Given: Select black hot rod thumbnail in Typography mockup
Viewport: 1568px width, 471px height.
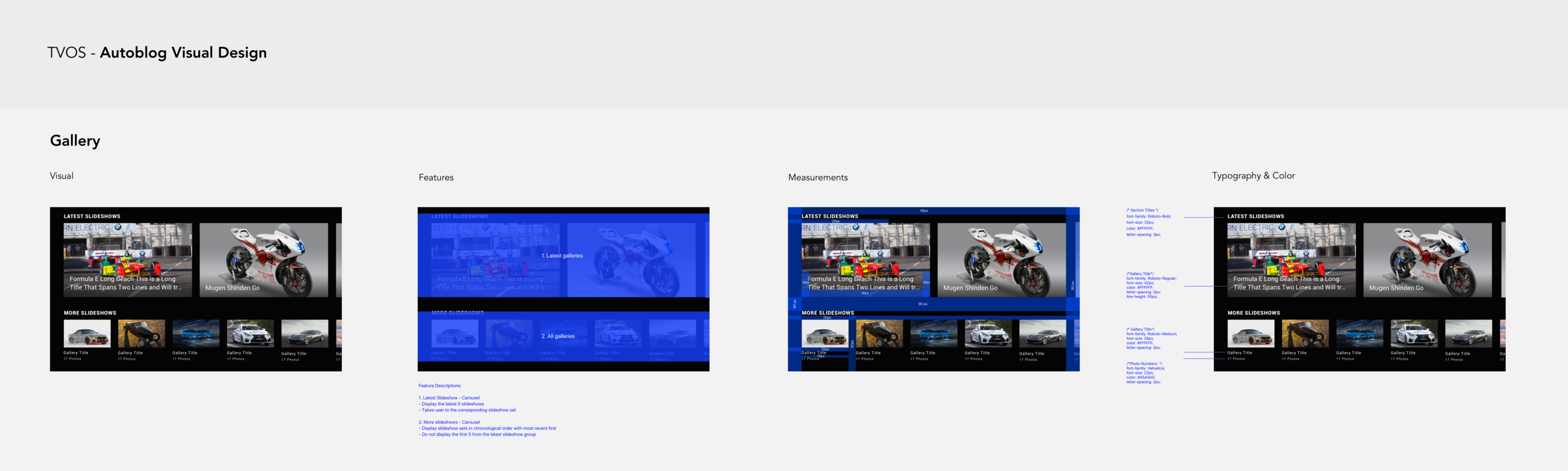Looking at the screenshot, I should click(1305, 333).
